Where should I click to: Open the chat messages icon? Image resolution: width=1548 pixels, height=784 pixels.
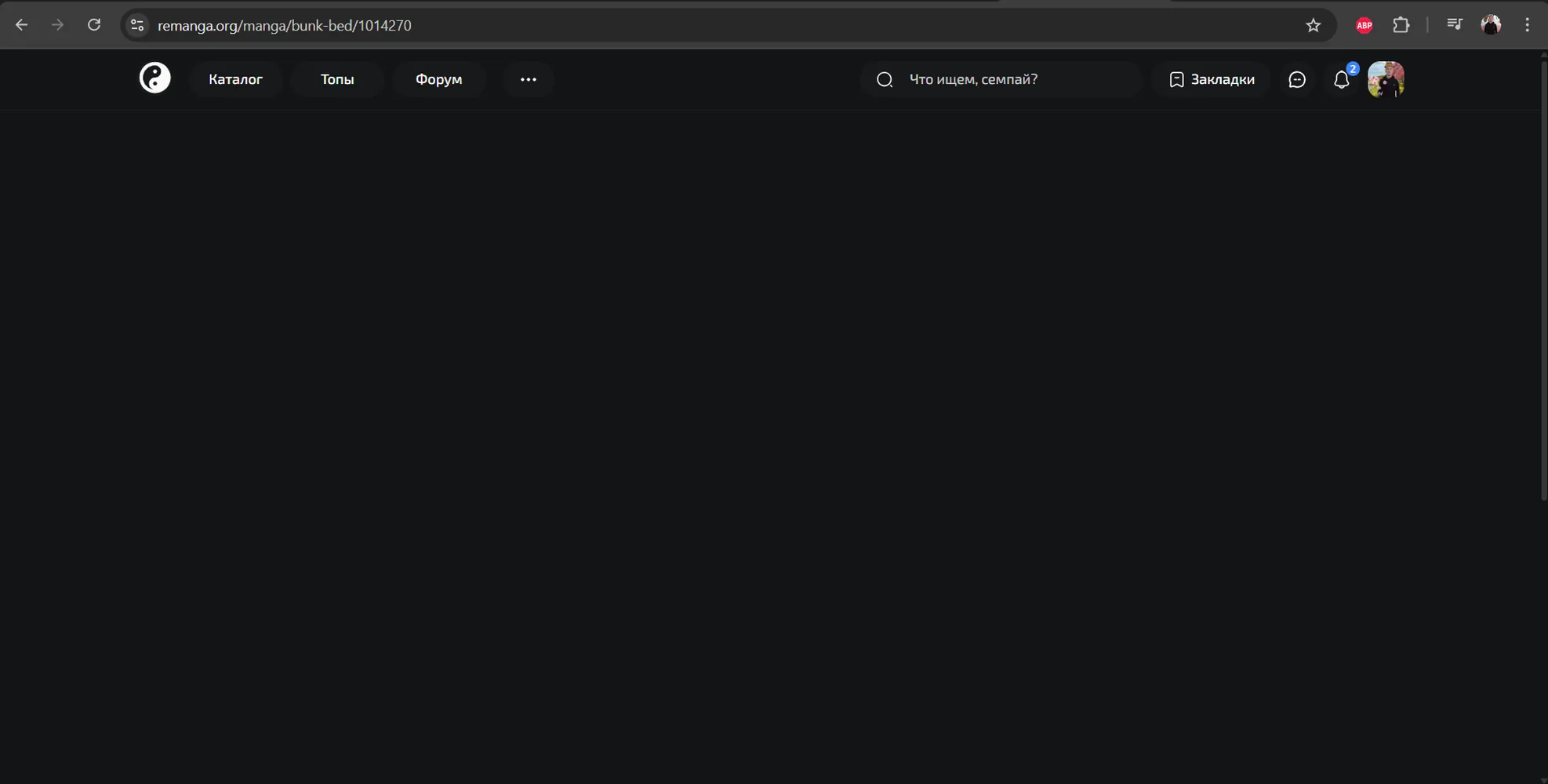tap(1297, 79)
